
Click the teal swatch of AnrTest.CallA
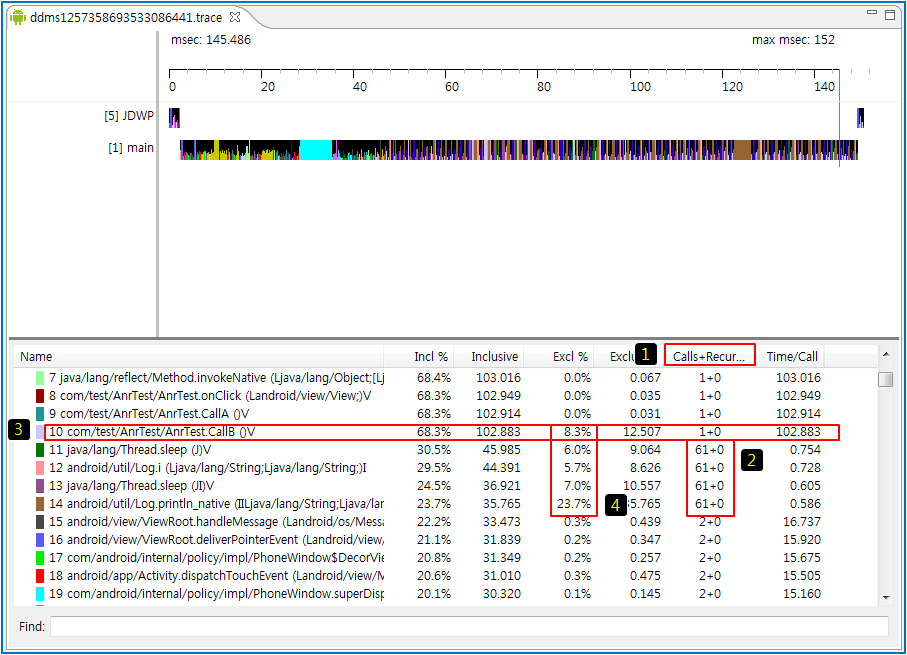[40, 414]
